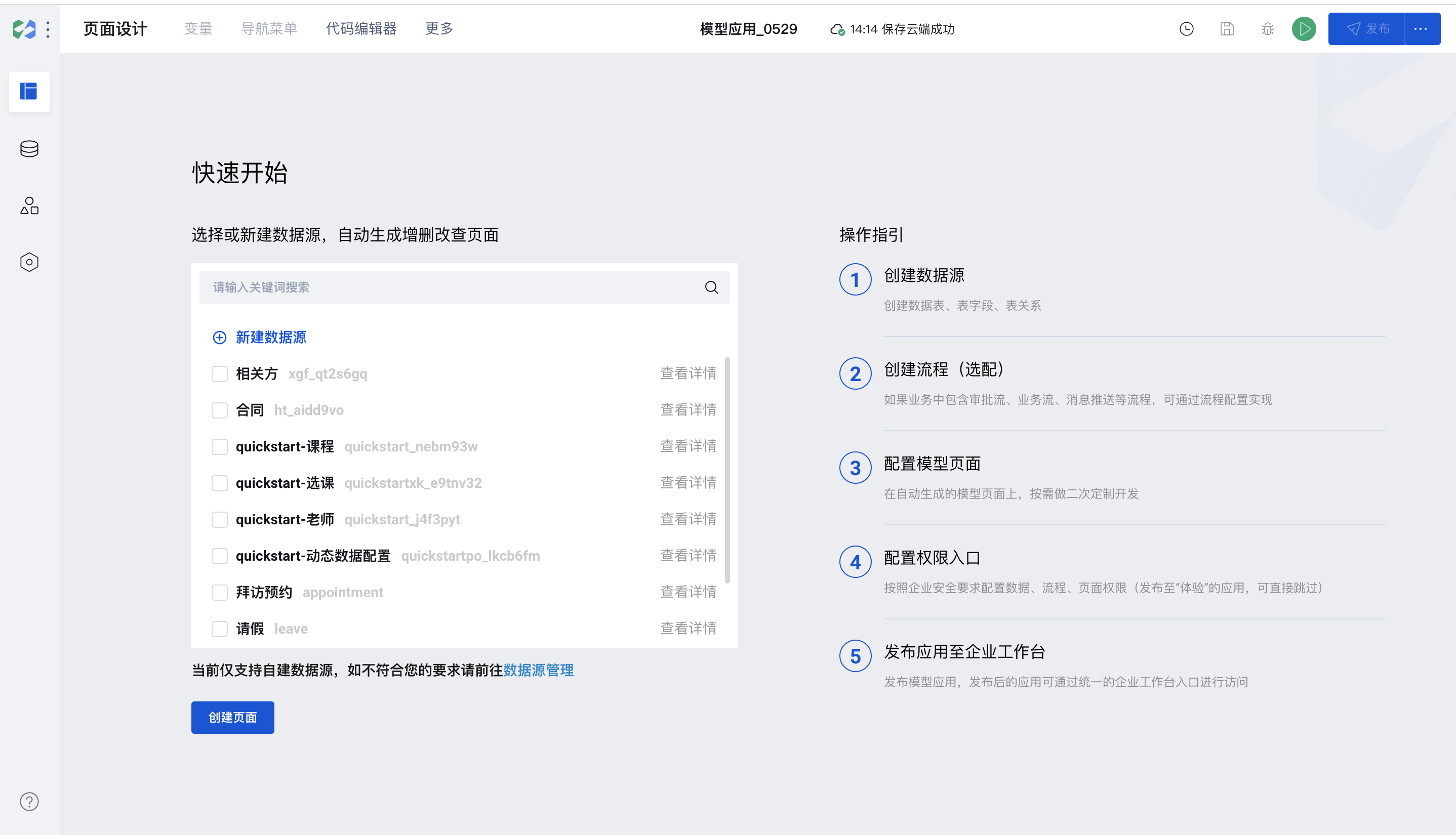The image size is (1456, 835).
Task: Open the data source database sidebar icon
Action: [x=29, y=149]
